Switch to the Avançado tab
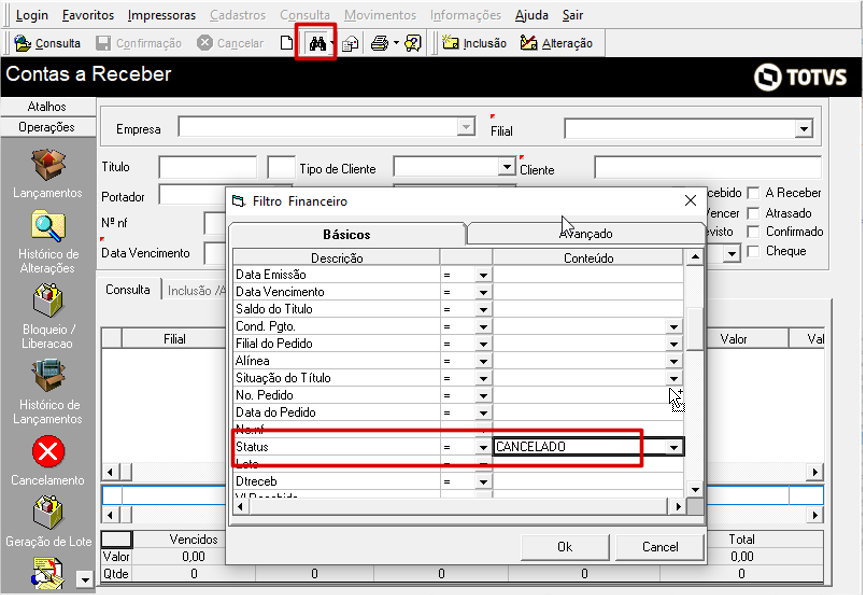The width and height of the screenshot is (863, 595). coord(586,234)
